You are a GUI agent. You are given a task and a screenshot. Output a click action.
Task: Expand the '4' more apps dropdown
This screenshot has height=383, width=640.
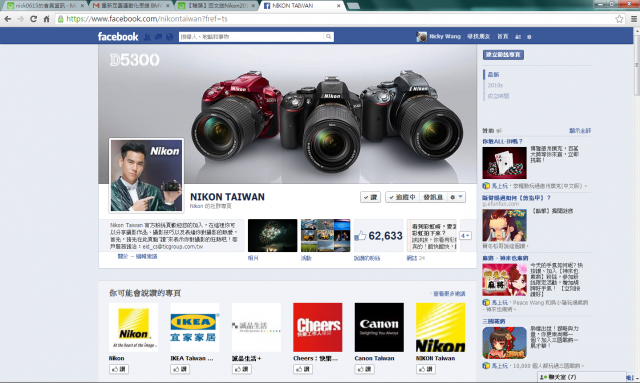[x=465, y=236]
